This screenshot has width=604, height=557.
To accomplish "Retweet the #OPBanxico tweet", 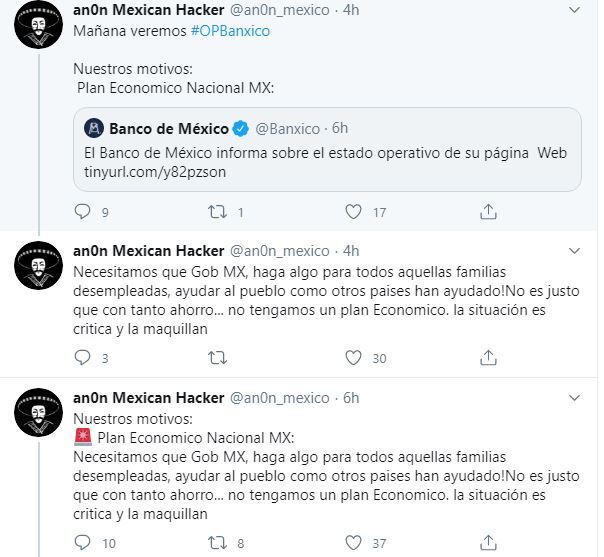I will (x=217, y=212).
